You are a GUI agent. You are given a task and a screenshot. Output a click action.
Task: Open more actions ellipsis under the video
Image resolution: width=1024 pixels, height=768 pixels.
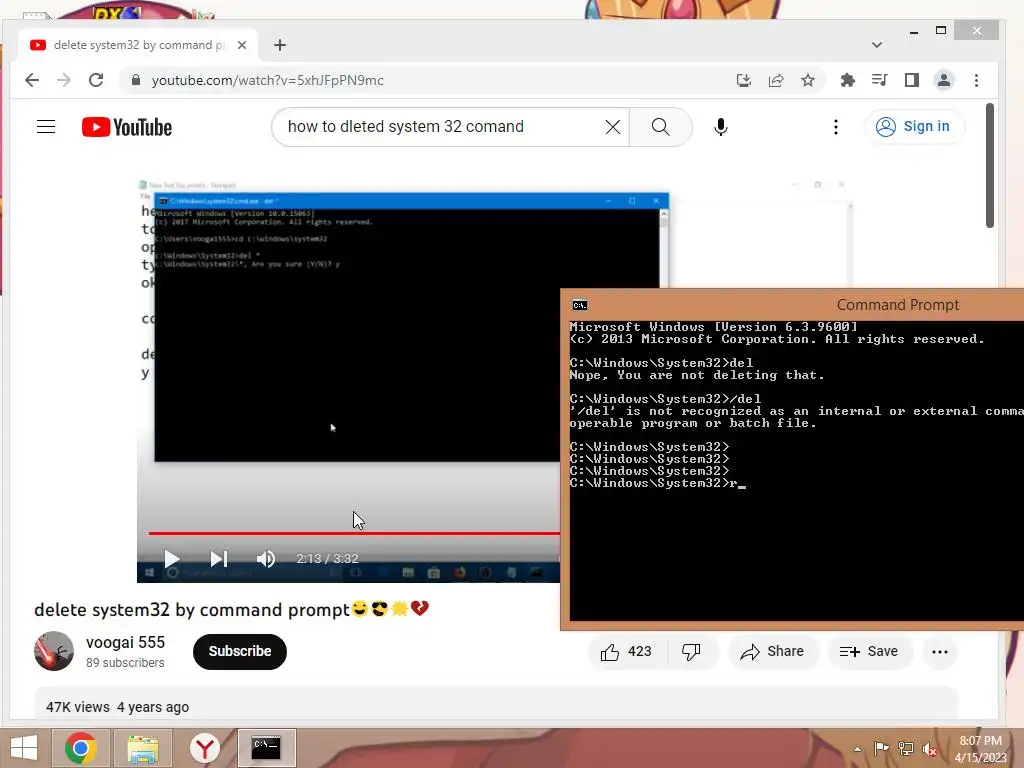(x=940, y=652)
